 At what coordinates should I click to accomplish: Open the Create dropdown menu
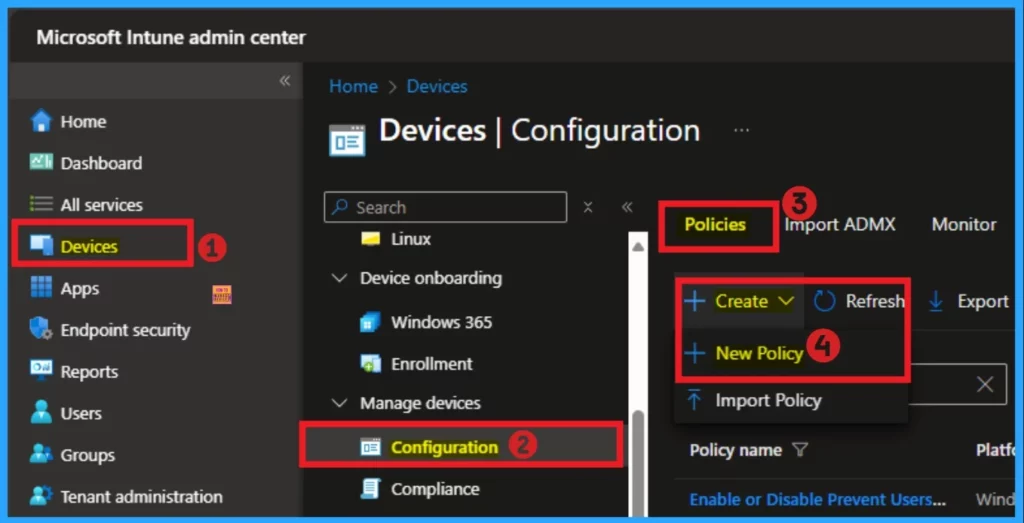[740, 301]
